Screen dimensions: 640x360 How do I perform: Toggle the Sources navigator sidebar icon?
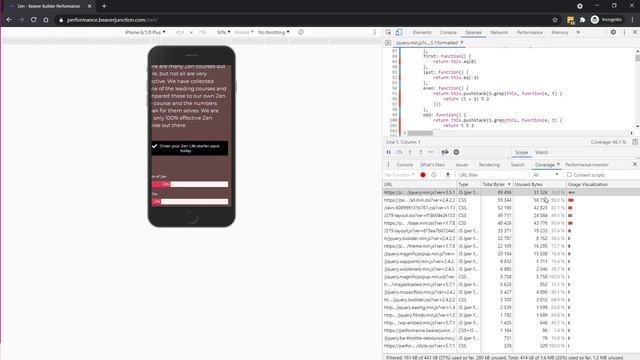(x=388, y=42)
